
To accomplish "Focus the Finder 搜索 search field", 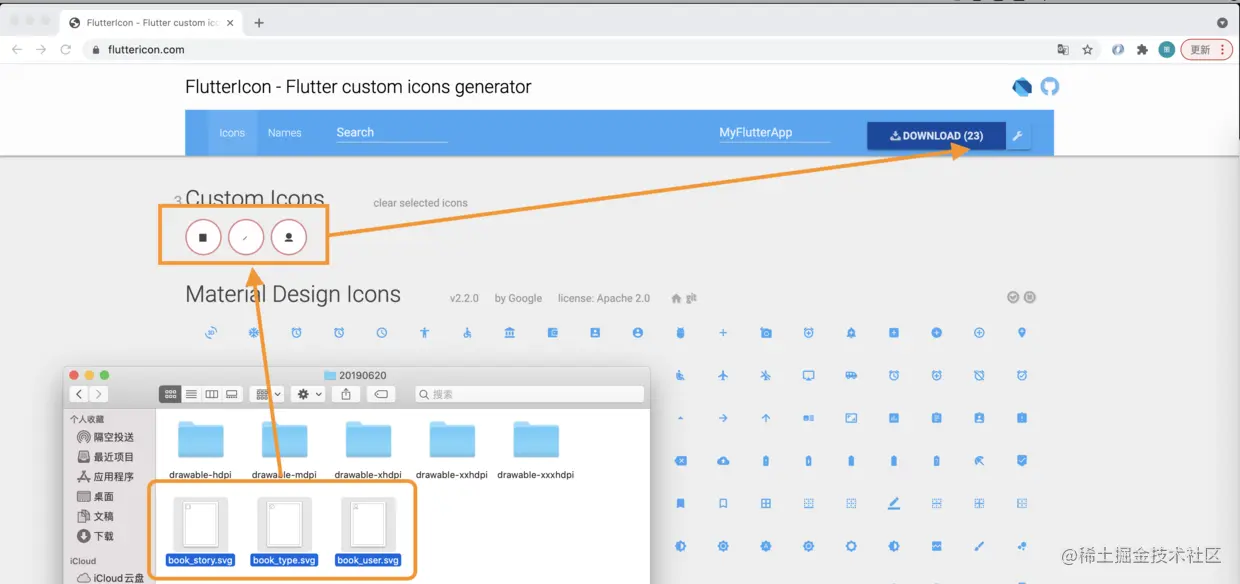I will pyautogui.click(x=529, y=395).
